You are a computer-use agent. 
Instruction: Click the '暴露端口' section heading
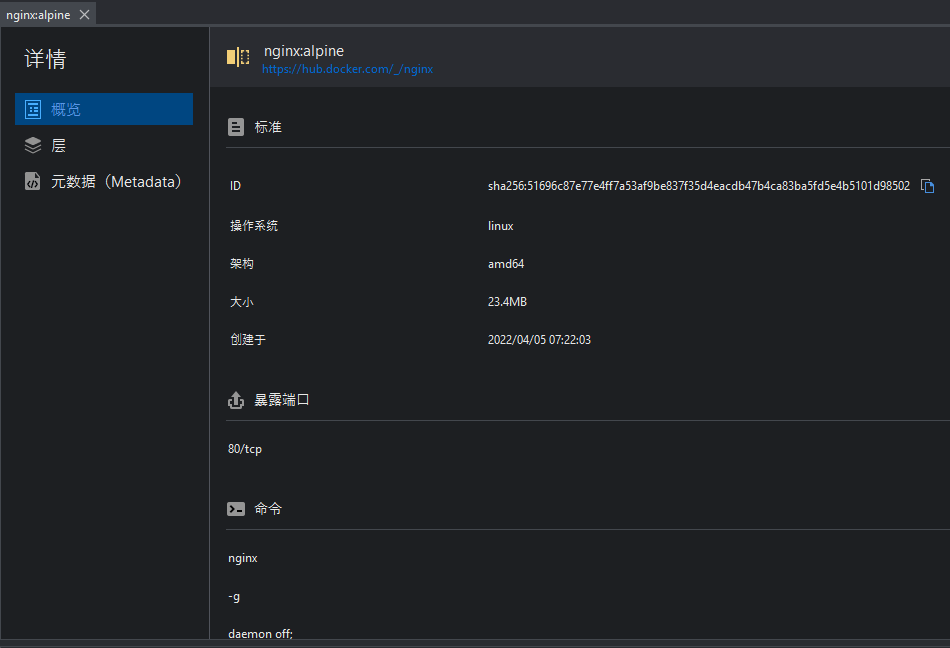pos(282,400)
